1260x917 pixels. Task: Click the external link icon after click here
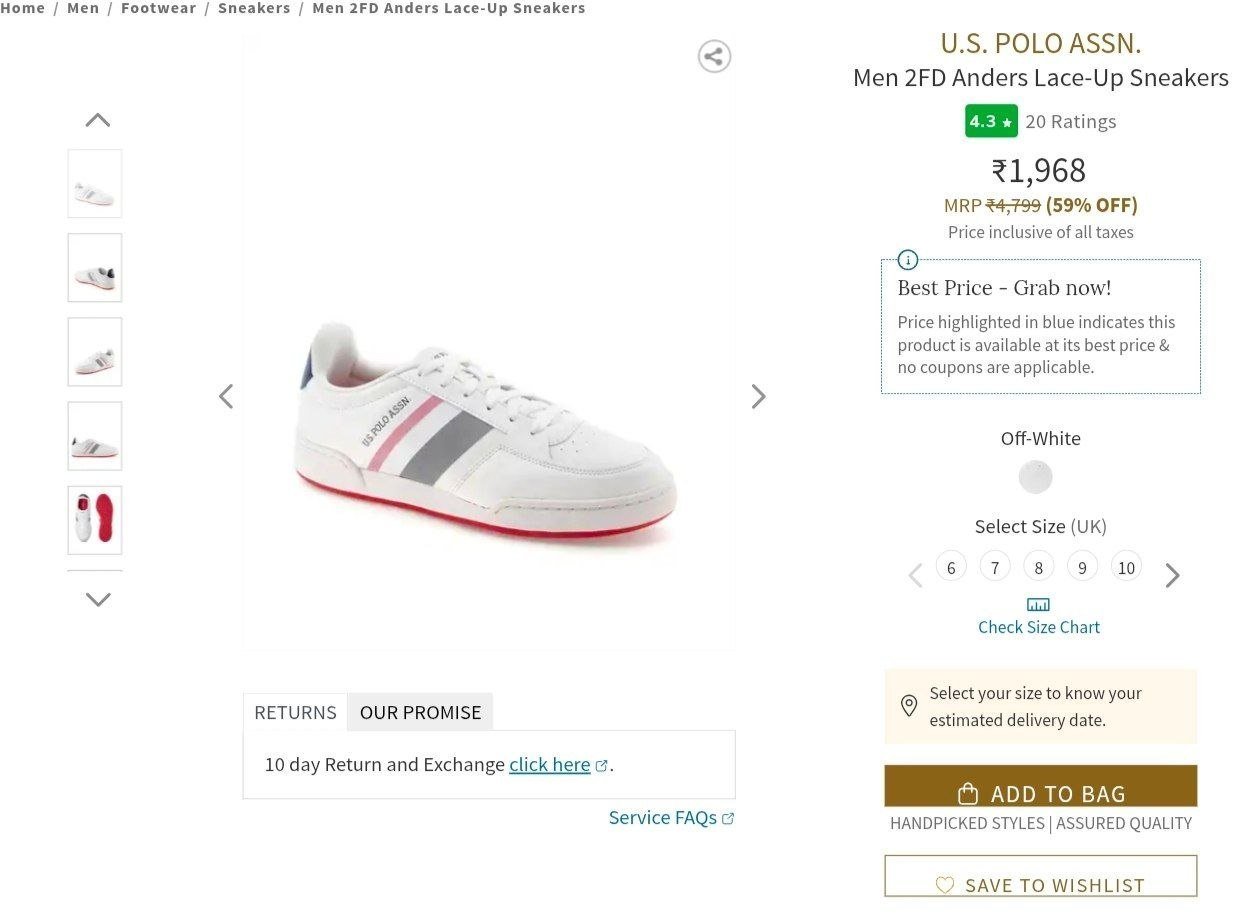[601, 765]
